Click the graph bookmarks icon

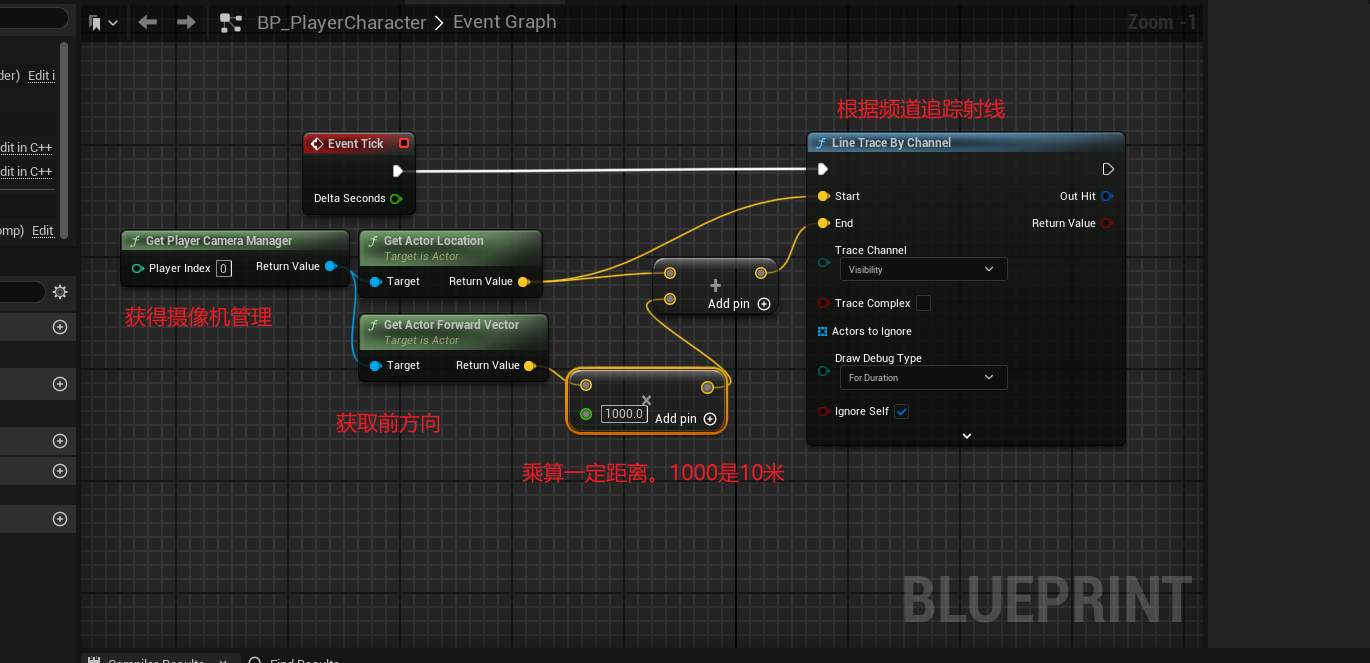[96, 22]
